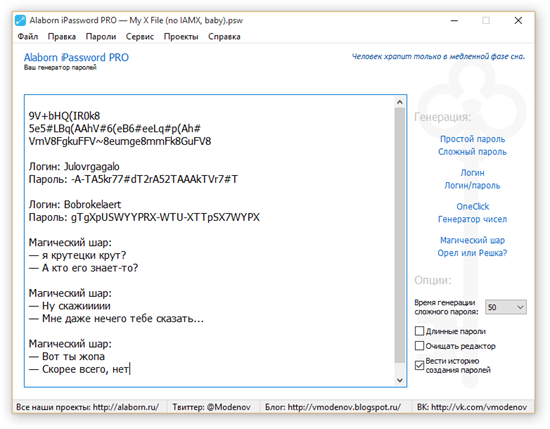550x429 pixels.
Task: Open the Файл menu
Action: tap(28, 36)
